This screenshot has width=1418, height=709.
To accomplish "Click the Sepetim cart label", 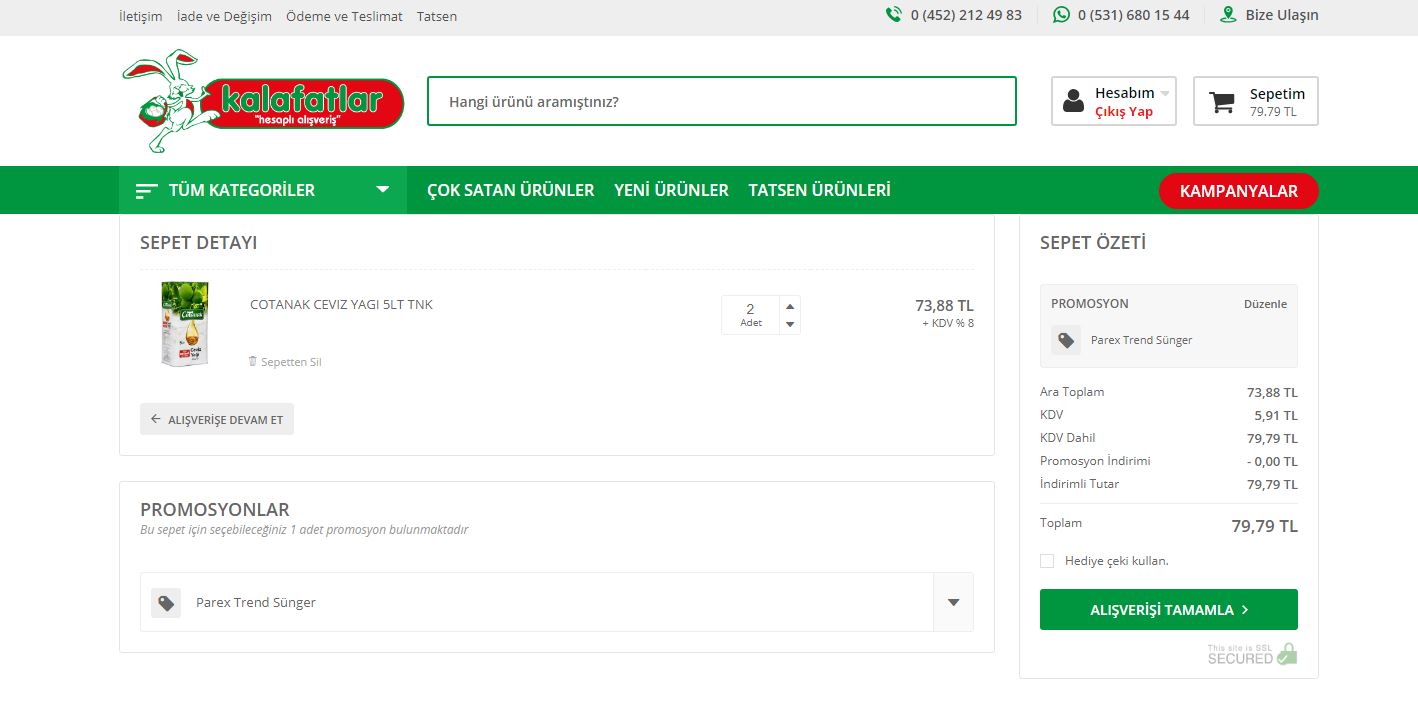I will tap(1278, 94).
